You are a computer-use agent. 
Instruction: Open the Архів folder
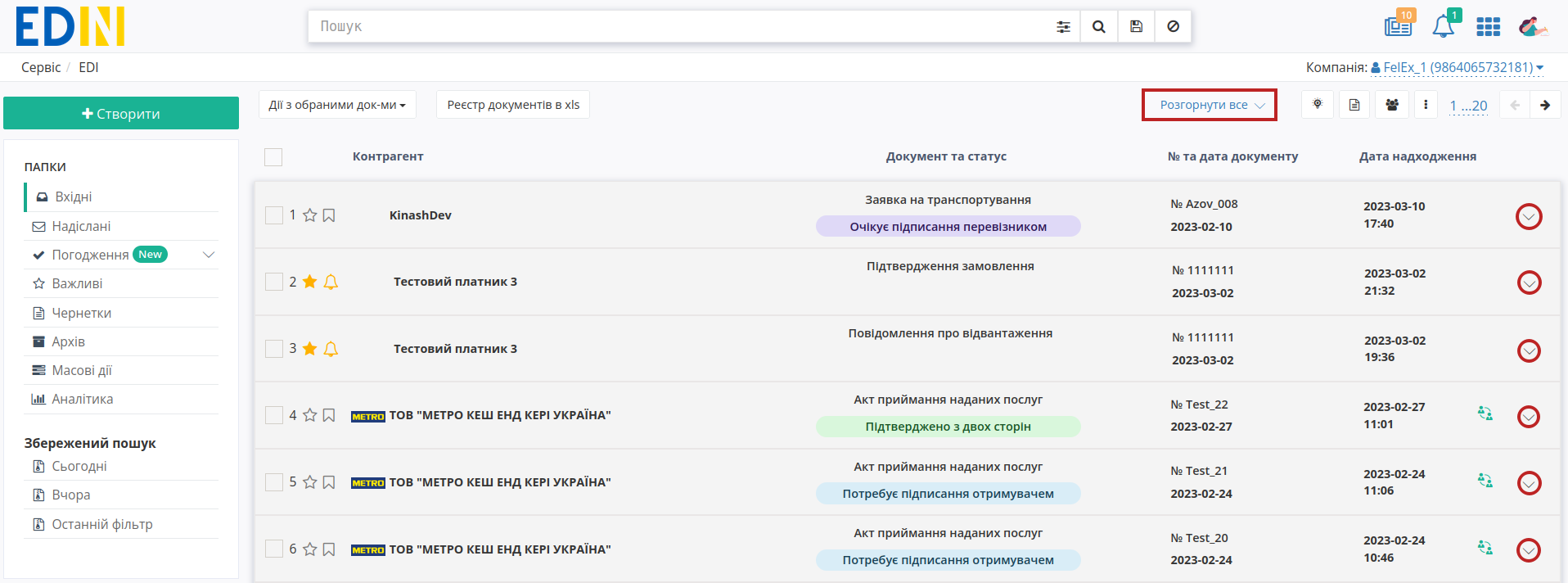pos(122,341)
